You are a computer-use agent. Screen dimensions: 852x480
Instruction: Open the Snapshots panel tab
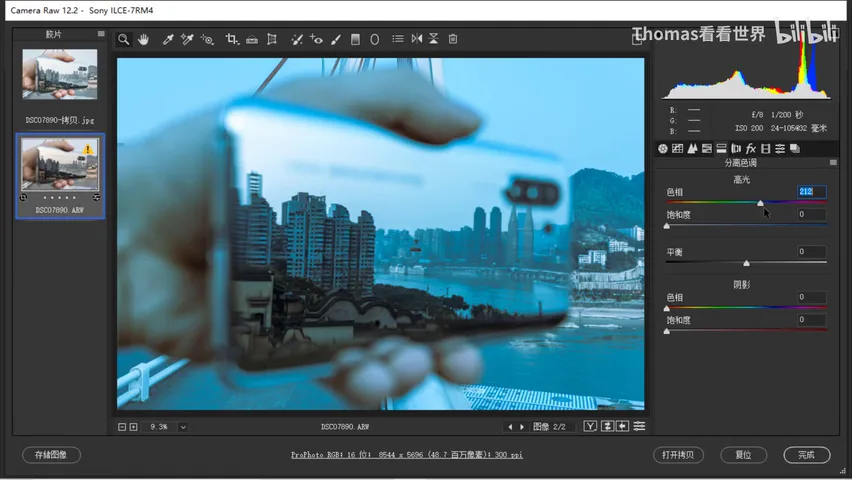795,148
